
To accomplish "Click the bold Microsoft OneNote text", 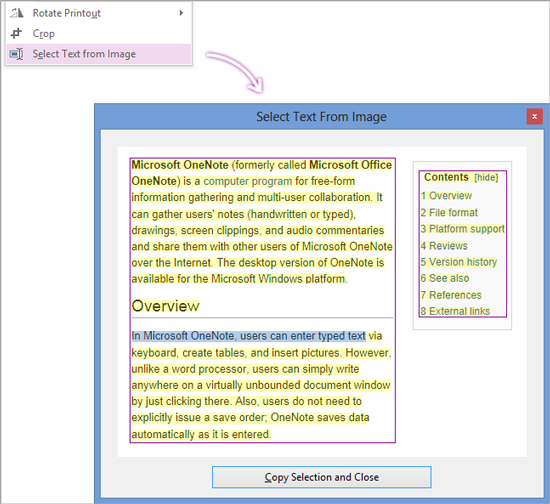I will [180, 165].
